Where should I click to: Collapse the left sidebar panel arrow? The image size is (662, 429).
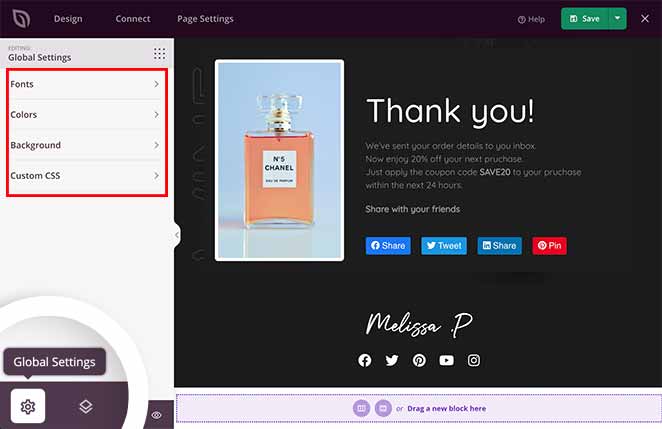click(177, 235)
